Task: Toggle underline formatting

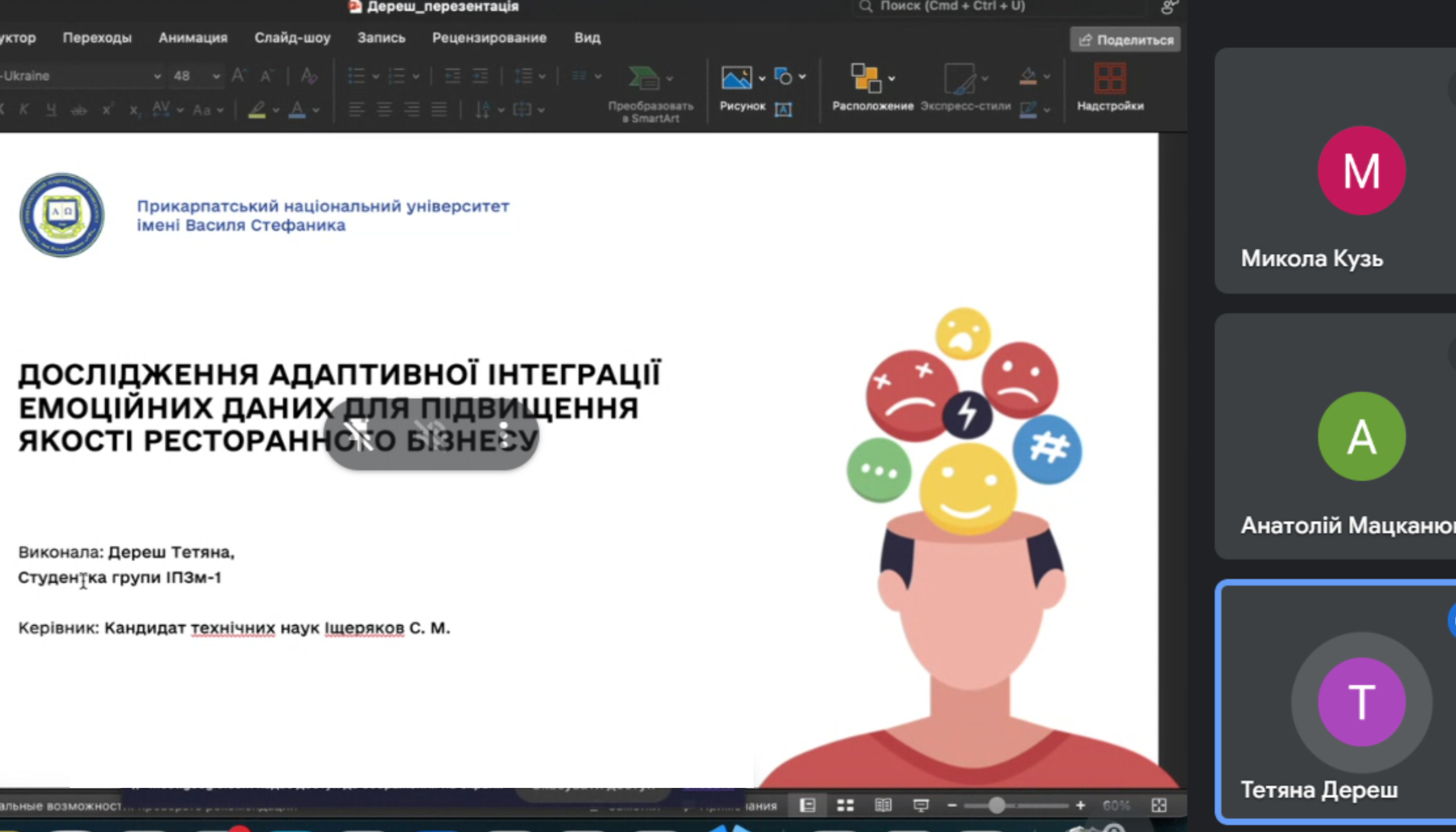Action: click(52, 109)
